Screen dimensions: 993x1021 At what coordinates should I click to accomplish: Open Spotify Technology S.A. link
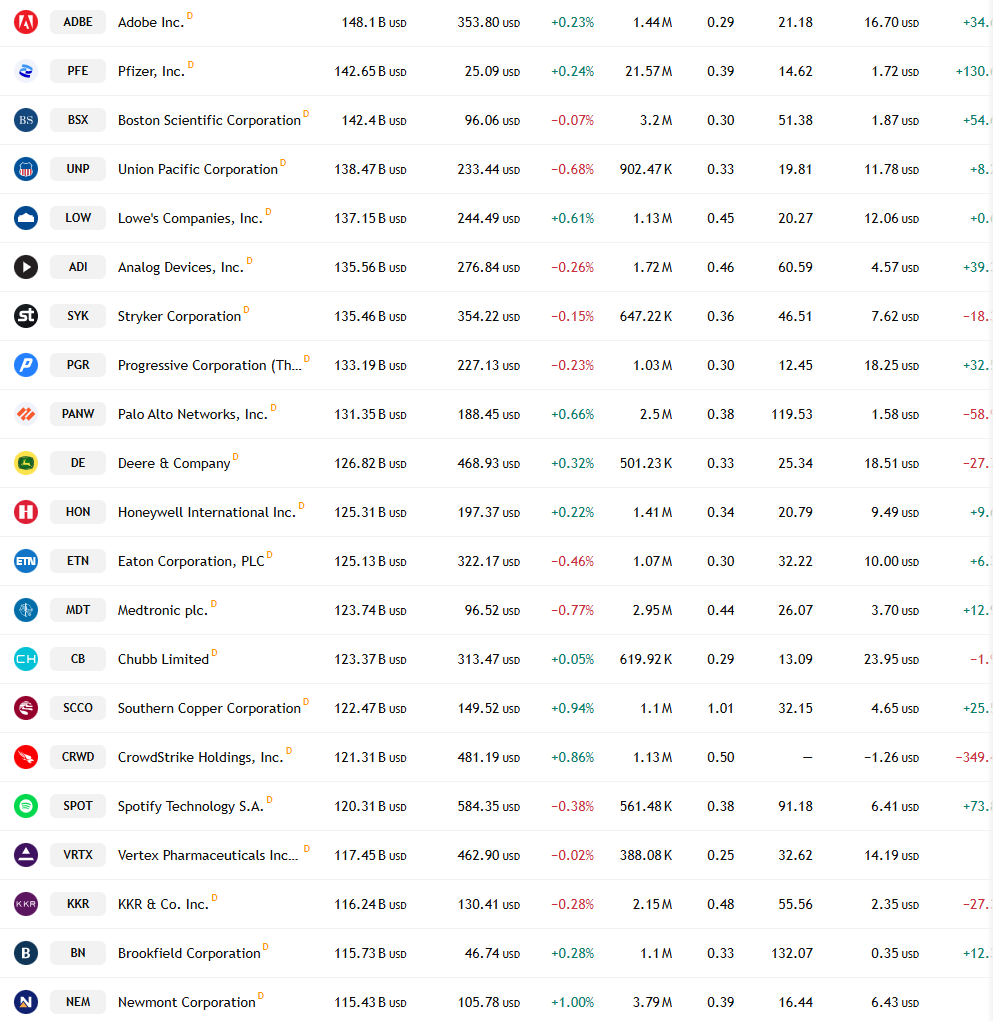coord(191,807)
